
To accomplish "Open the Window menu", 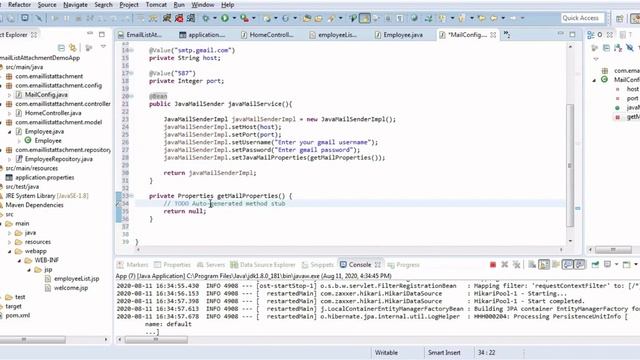I will coord(203,5).
